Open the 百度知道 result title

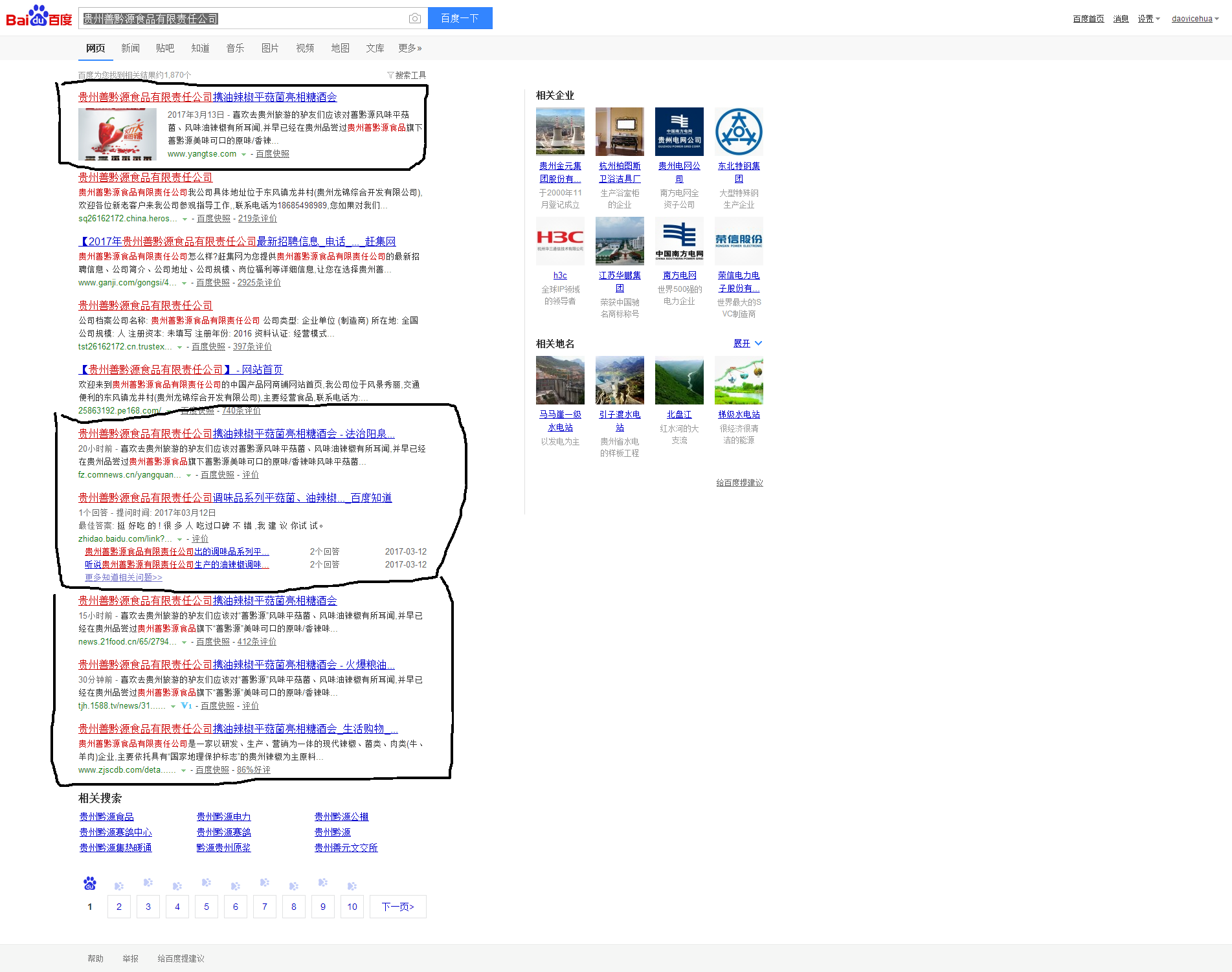pyautogui.click(x=235, y=498)
